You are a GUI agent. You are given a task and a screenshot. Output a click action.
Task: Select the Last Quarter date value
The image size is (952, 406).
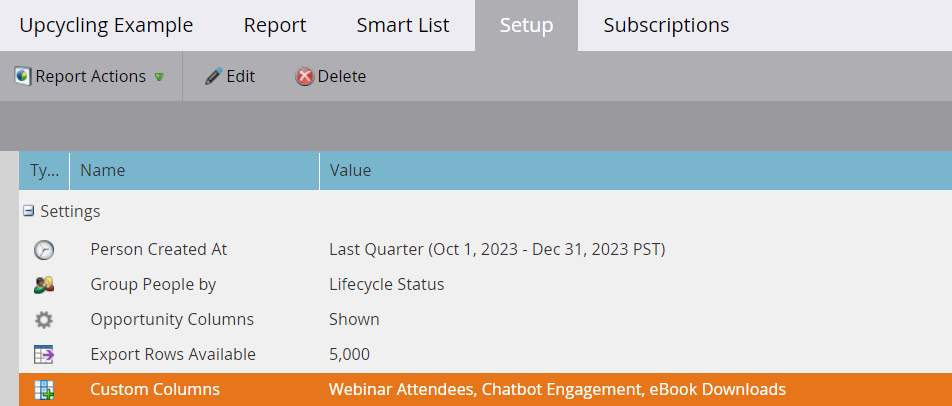497,249
